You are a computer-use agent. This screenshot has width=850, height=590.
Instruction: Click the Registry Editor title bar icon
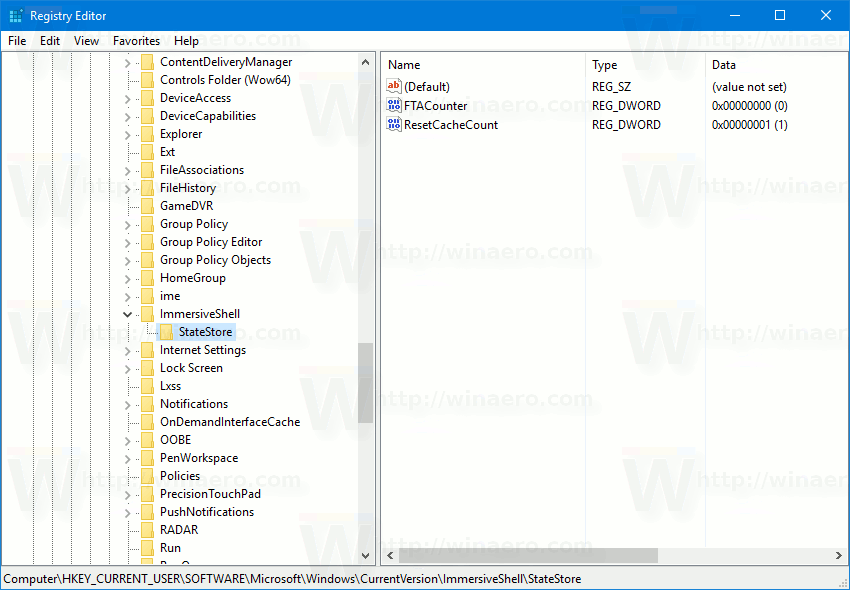14,15
